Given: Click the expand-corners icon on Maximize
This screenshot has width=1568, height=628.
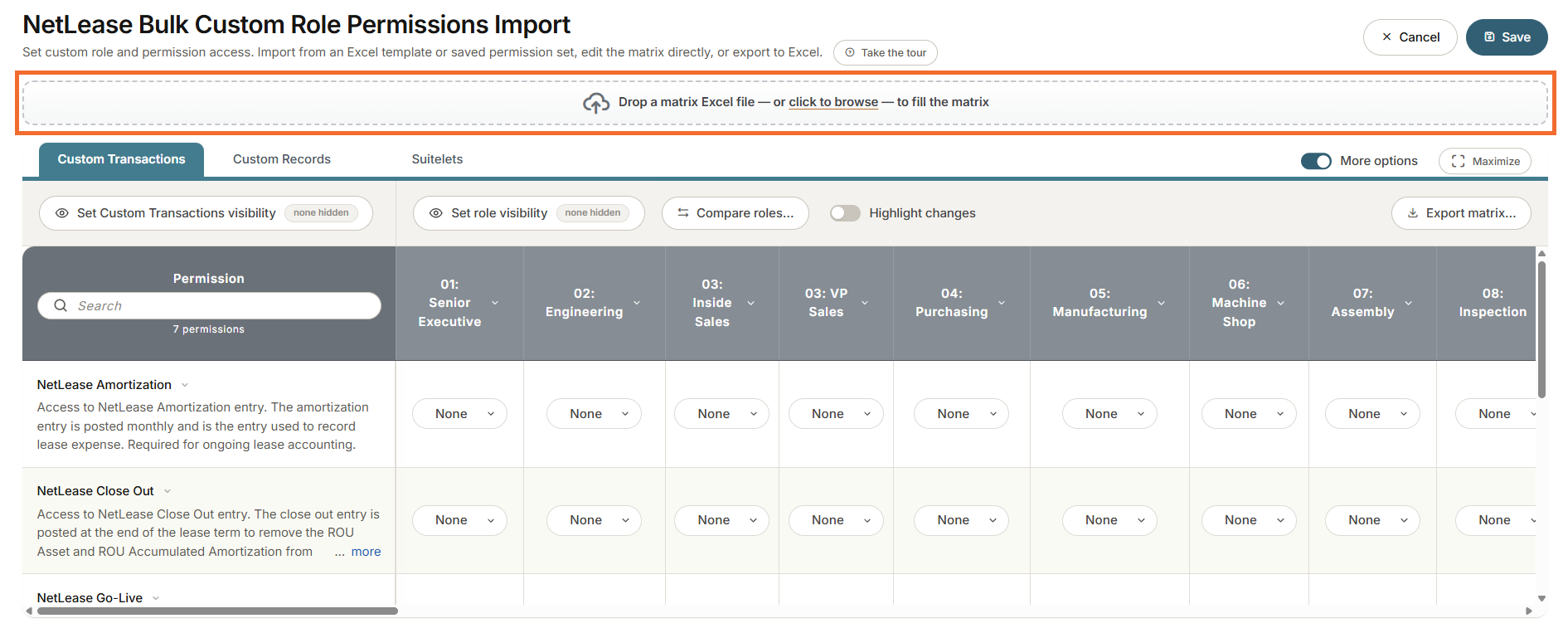Looking at the screenshot, I should (x=1458, y=161).
